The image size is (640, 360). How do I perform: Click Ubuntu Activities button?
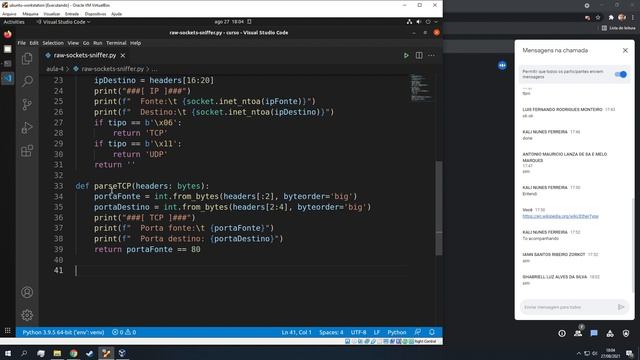pyautogui.click(x=14, y=22)
